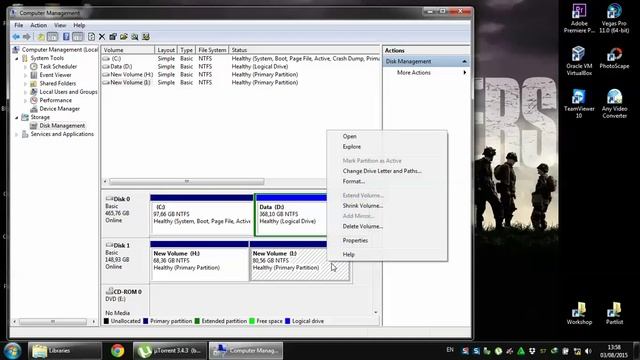Choose Explore in the context menu
640x360 pixels.
[387, 147]
